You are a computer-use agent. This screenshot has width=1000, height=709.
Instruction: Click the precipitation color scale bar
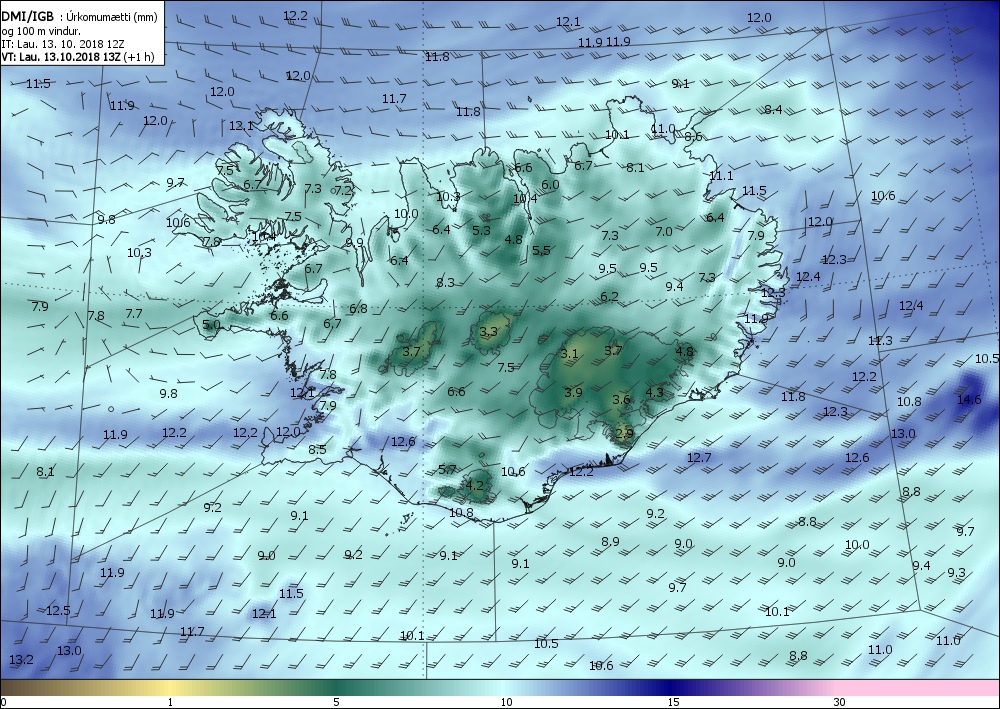coord(500,687)
